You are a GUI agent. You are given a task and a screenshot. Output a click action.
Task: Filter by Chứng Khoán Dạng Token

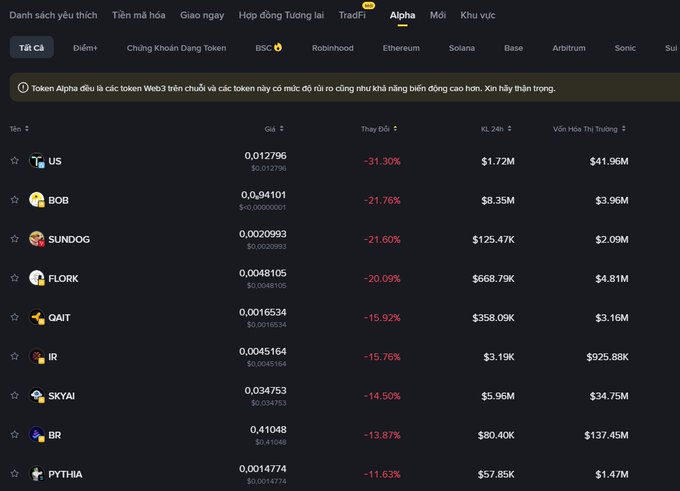tap(177, 48)
